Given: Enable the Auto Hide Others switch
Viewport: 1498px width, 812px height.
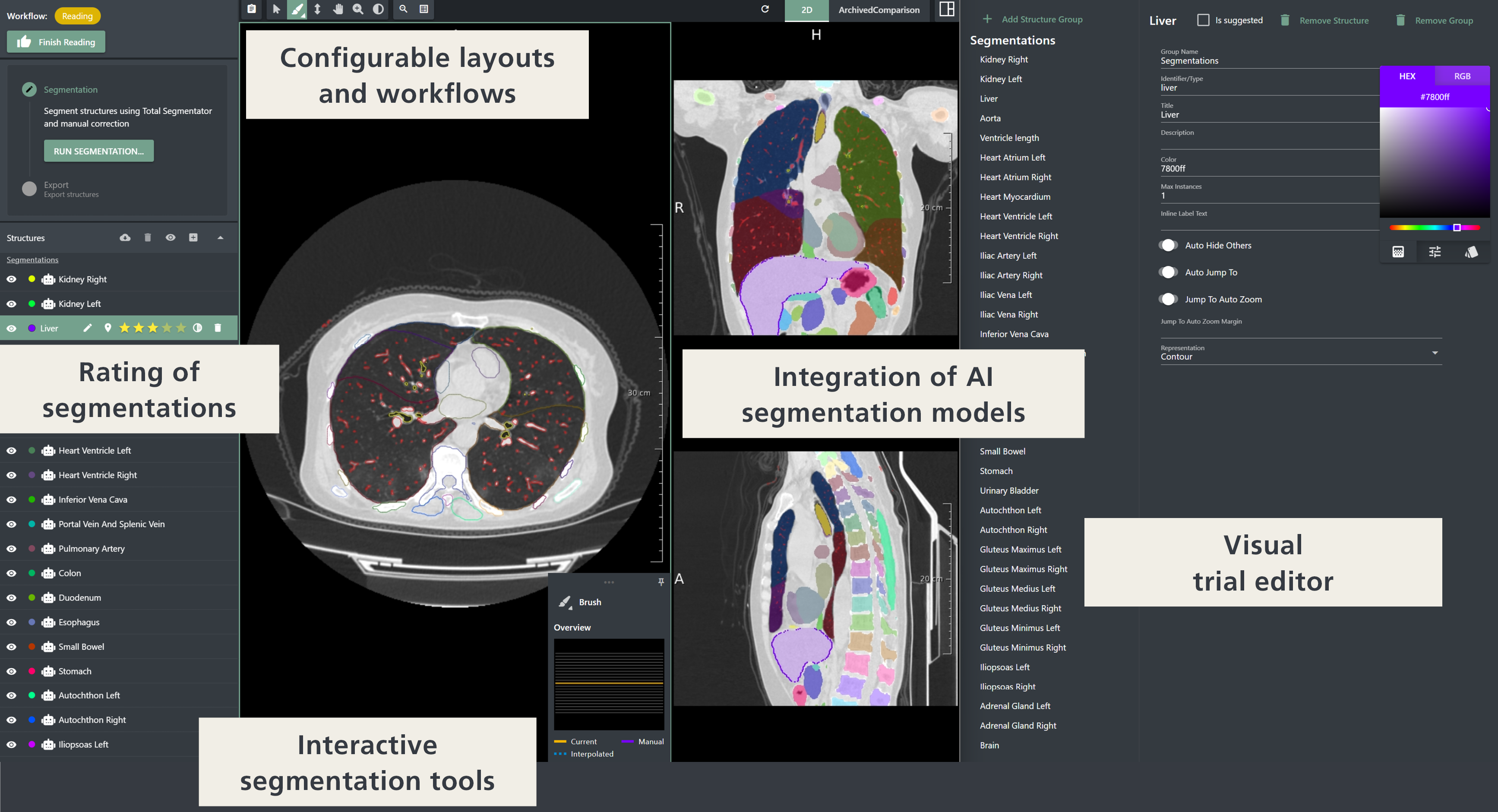Looking at the screenshot, I should (x=1168, y=246).
